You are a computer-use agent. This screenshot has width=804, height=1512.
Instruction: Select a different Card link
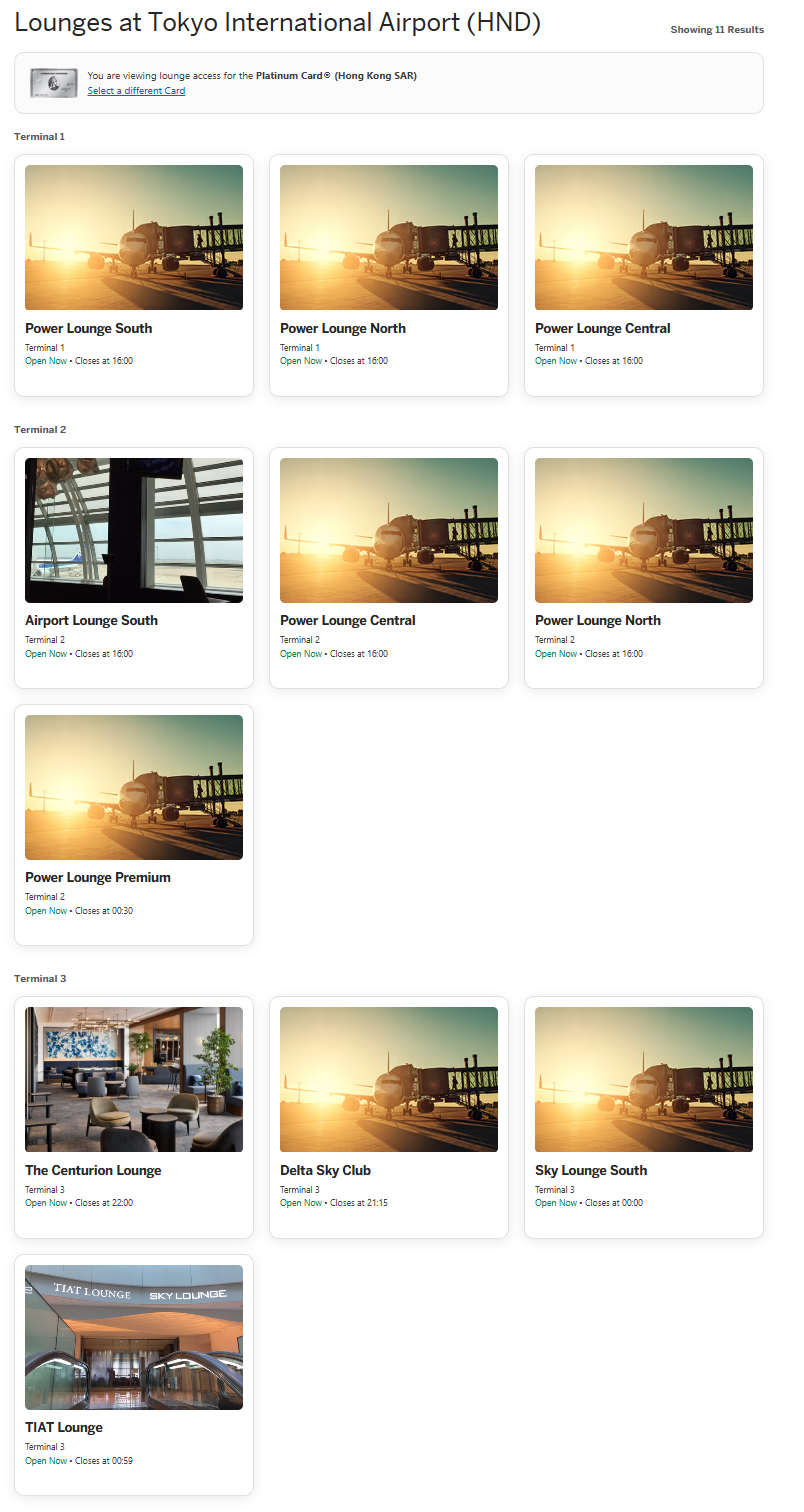[x=136, y=91]
